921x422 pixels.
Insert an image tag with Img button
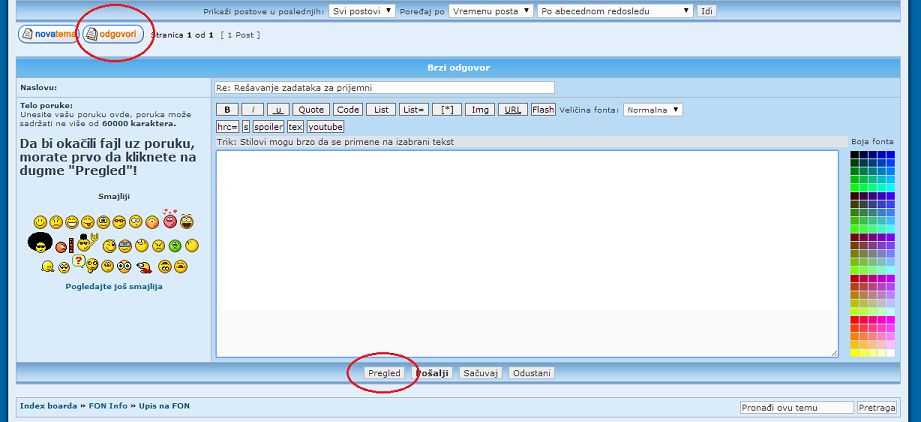(x=480, y=110)
